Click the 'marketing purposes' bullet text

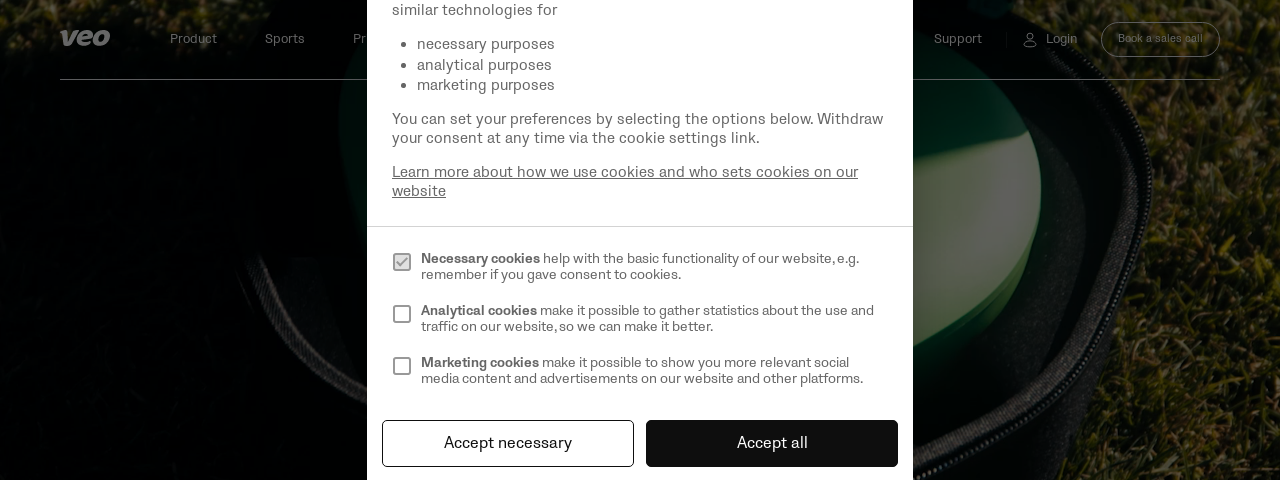(x=486, y=85)
